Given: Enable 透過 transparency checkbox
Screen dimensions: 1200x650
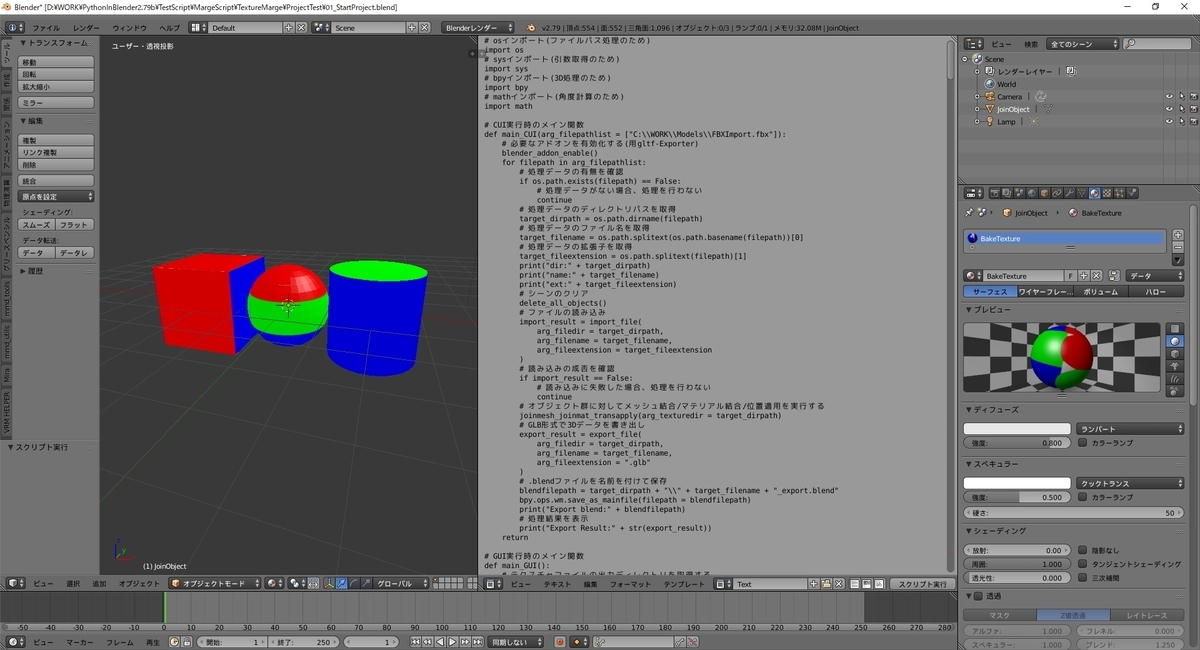Looking at the screenshot, I should (x=979, y=596).
